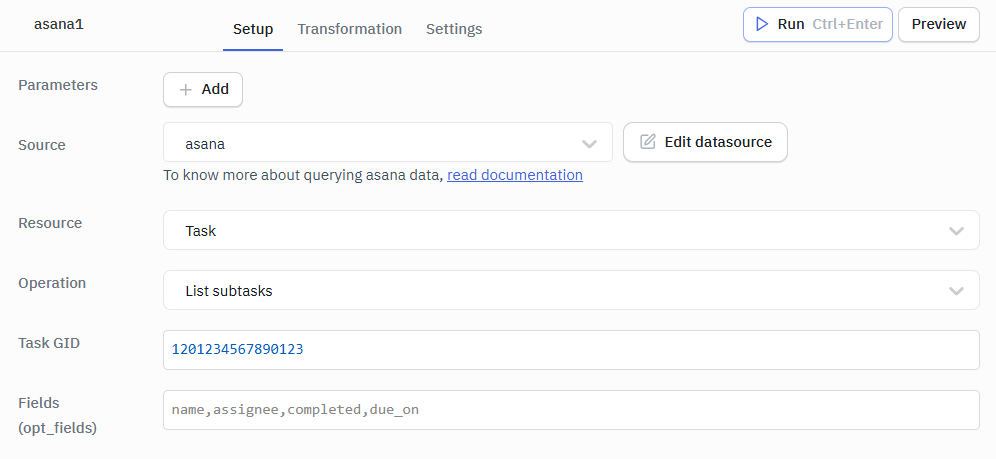Open the Setup tab
Viewport: 996px width, 459px height.
point(253,29)
